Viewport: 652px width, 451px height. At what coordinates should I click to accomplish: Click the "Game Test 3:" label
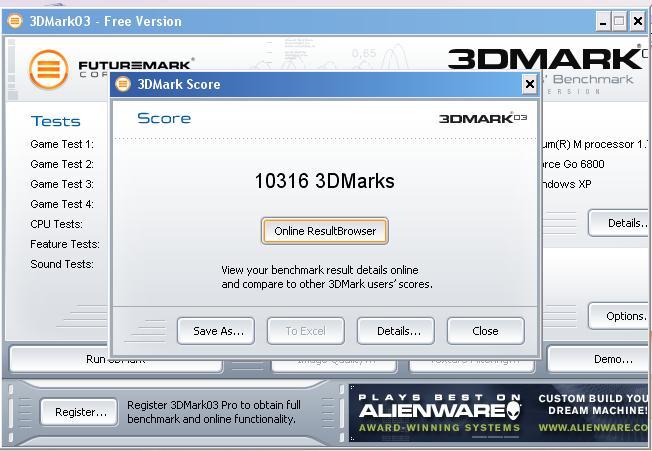pyautogui.click(x=62, y=184)
